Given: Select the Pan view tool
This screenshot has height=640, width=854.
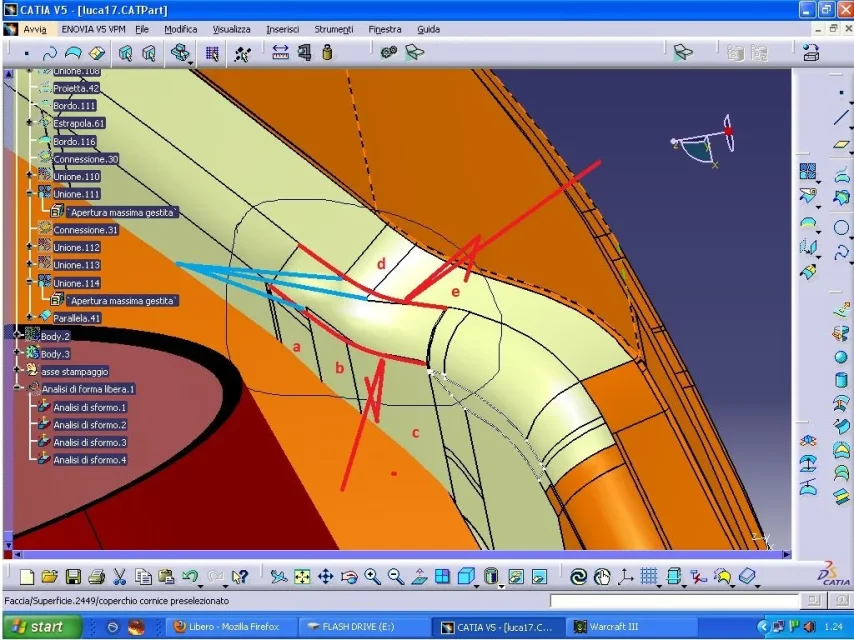Looking at the screenshot, I should 325,576.
